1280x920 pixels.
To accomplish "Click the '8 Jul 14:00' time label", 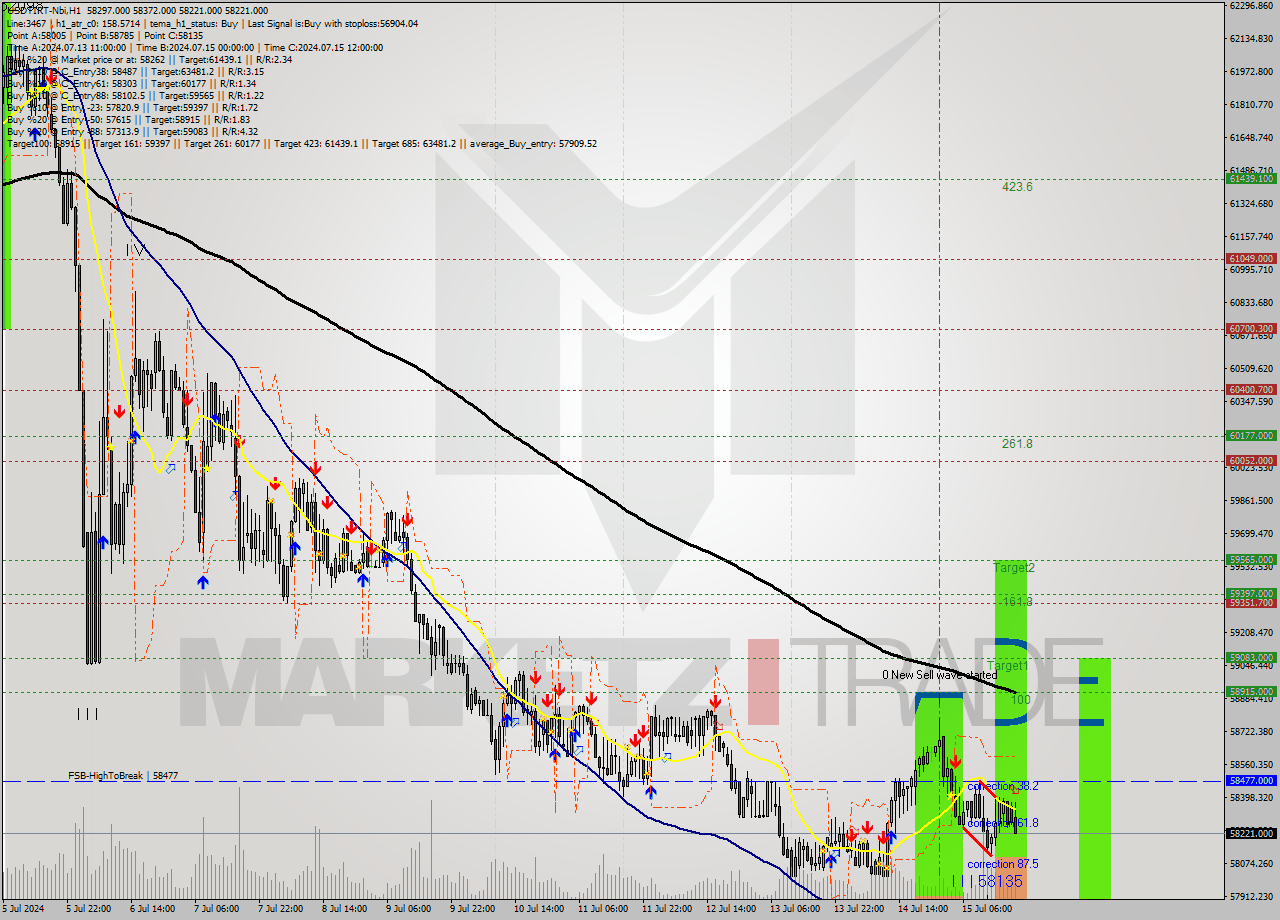I will click(345, 909).
